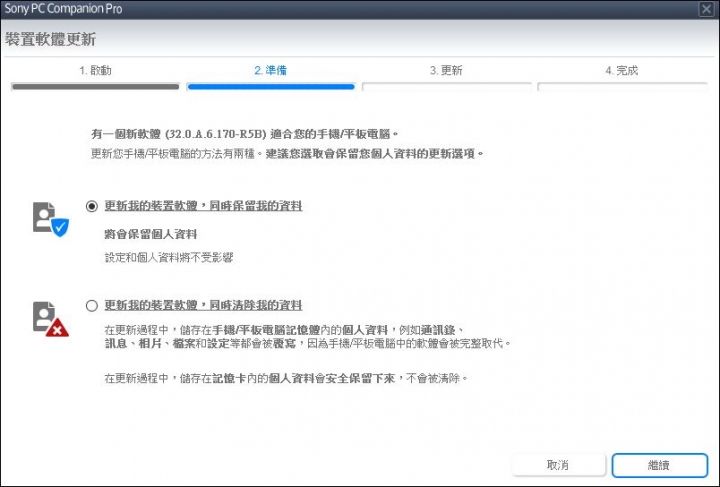
Task: Click the underlined 更新我的裝置軟體，同時保留我的資料 label
Action: click(x=203, y=206)
